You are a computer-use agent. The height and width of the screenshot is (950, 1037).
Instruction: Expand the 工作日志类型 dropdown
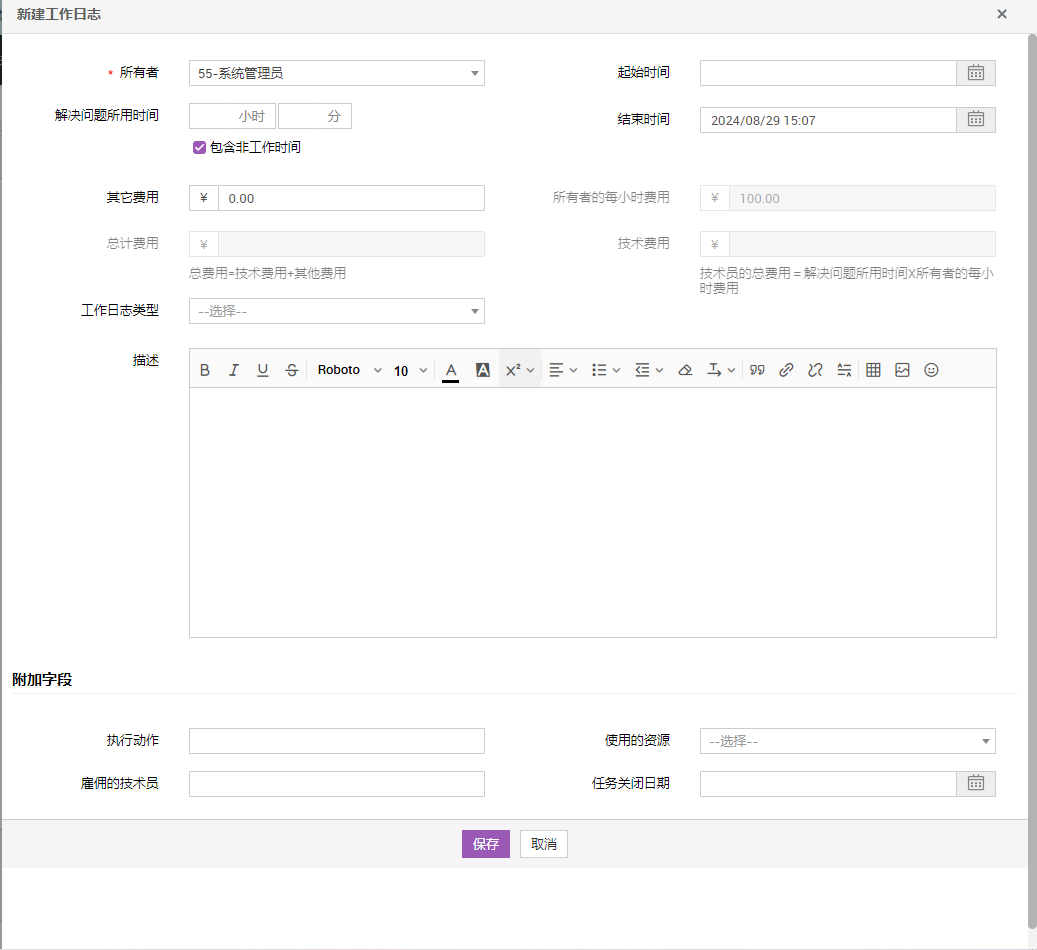pos(336,311)
